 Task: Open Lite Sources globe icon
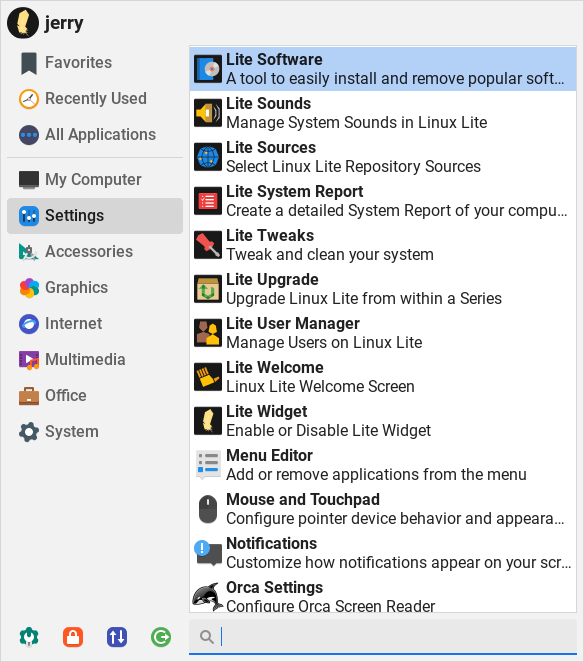(x=208, y=157)
